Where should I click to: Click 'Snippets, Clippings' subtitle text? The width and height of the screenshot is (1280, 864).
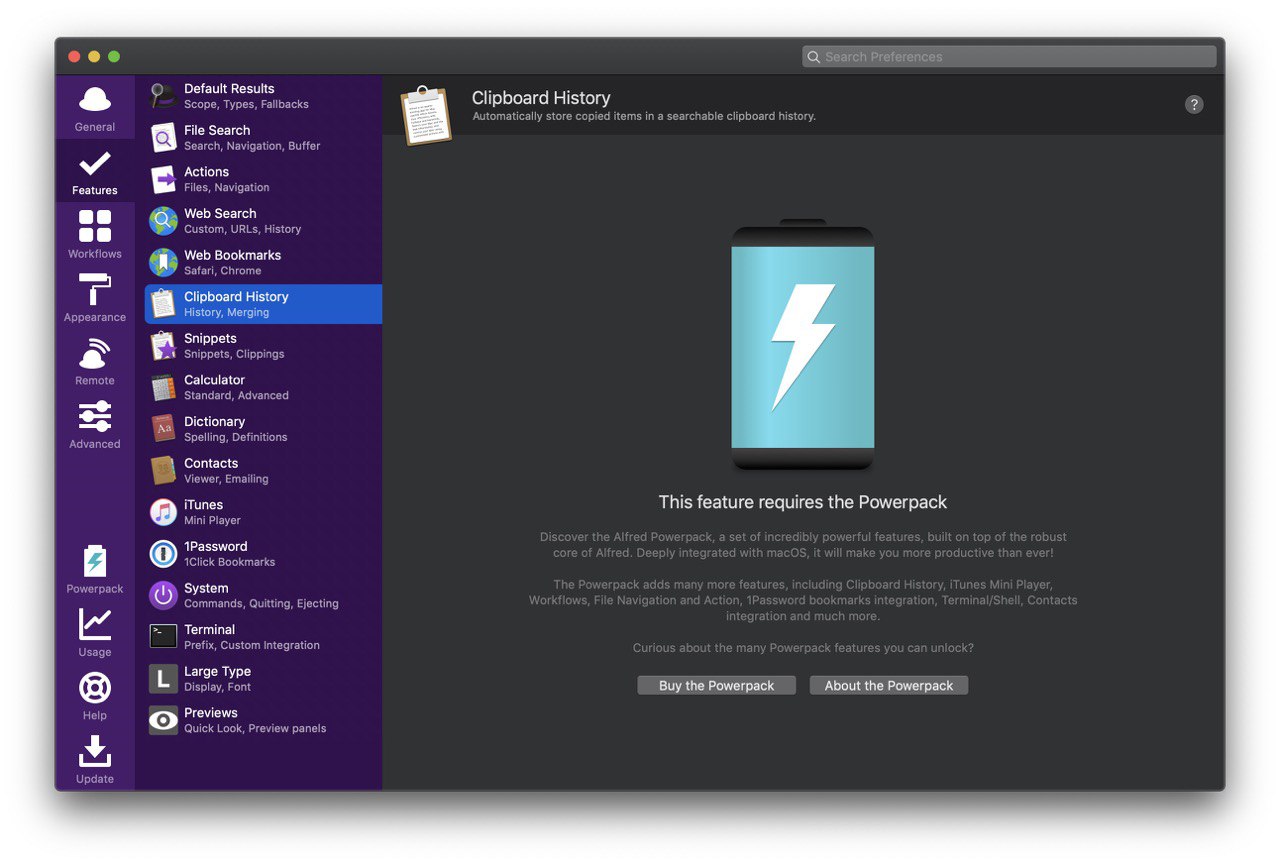(x=234, y=354)
